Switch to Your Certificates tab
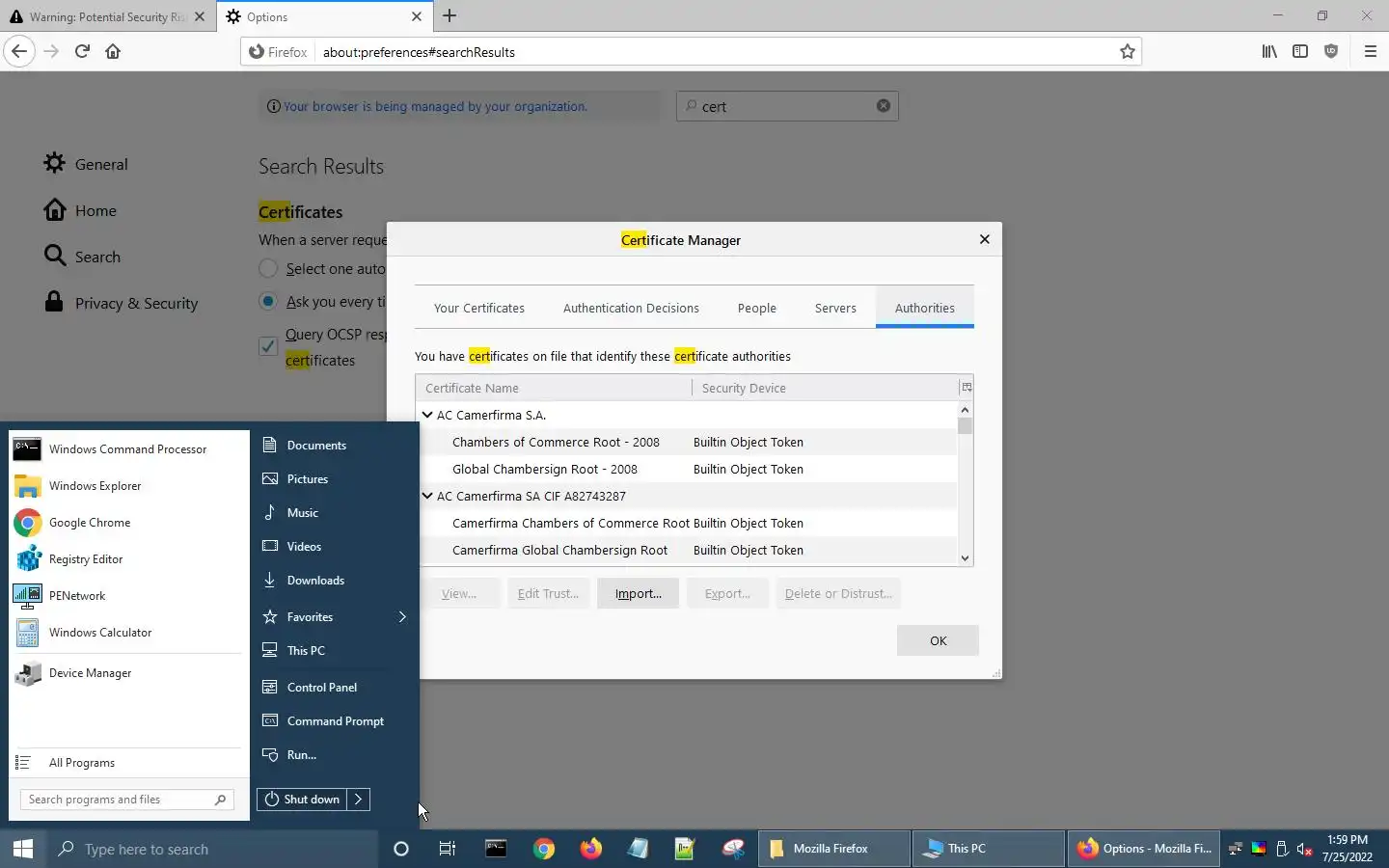Image resolution: width=1389 pixels, height=868 pixels. coord(479,309)
